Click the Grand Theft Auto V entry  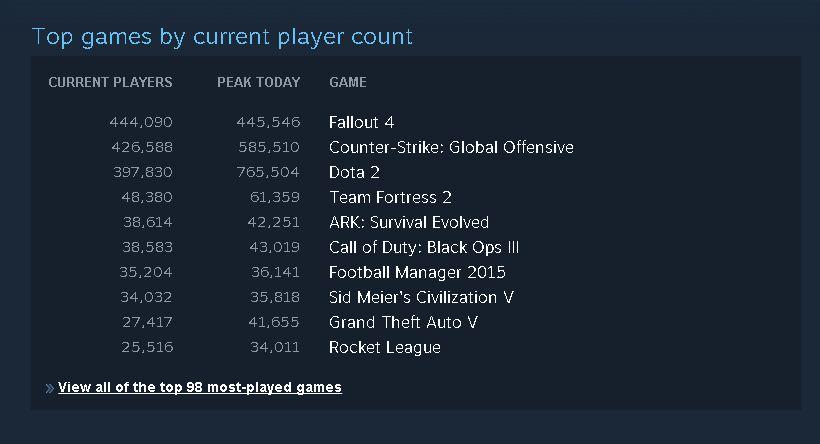[403, 322]
